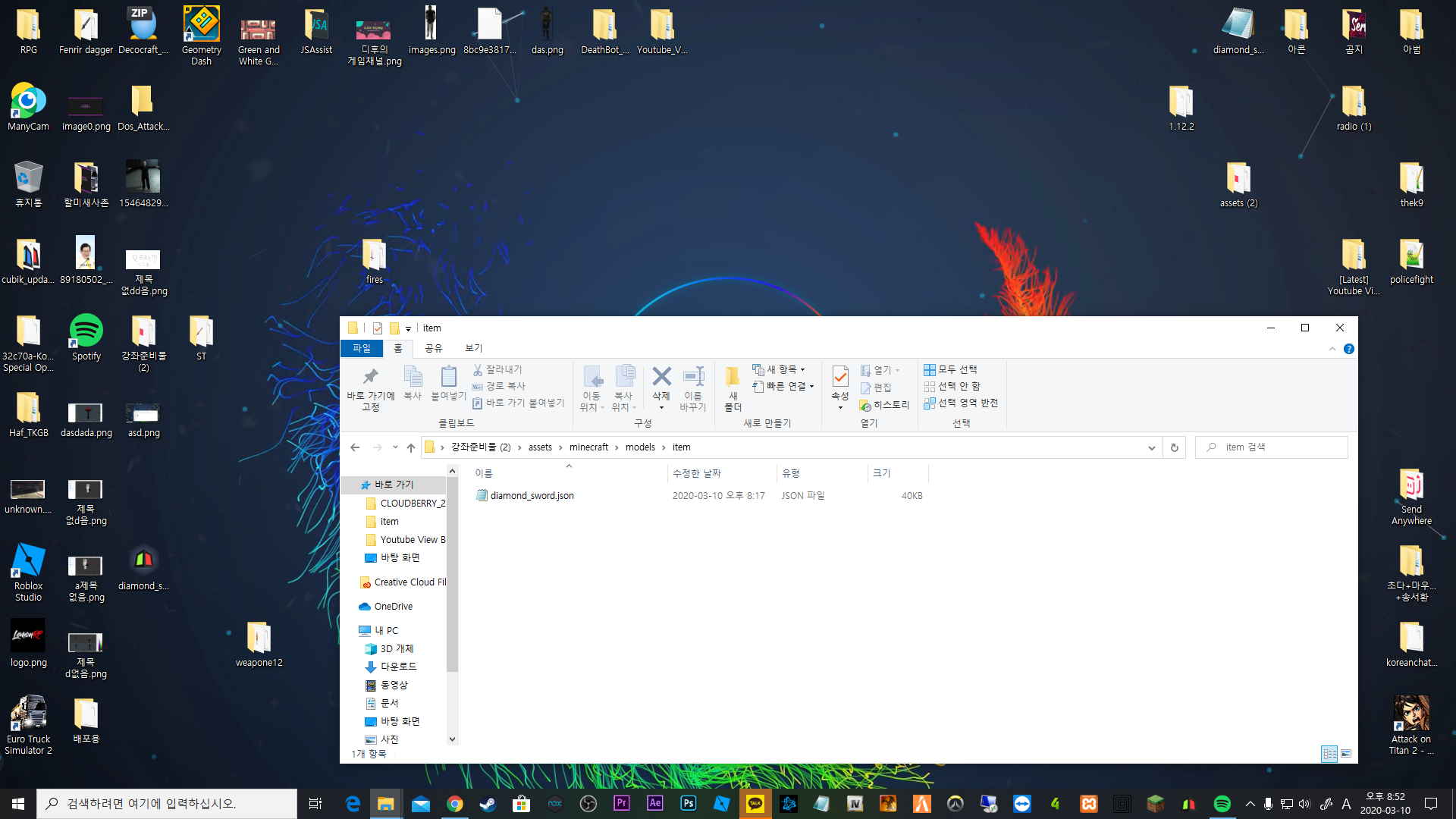Create 새 폴더 with the folder icon
1456x819 pixels.
[x=733, y=377]
